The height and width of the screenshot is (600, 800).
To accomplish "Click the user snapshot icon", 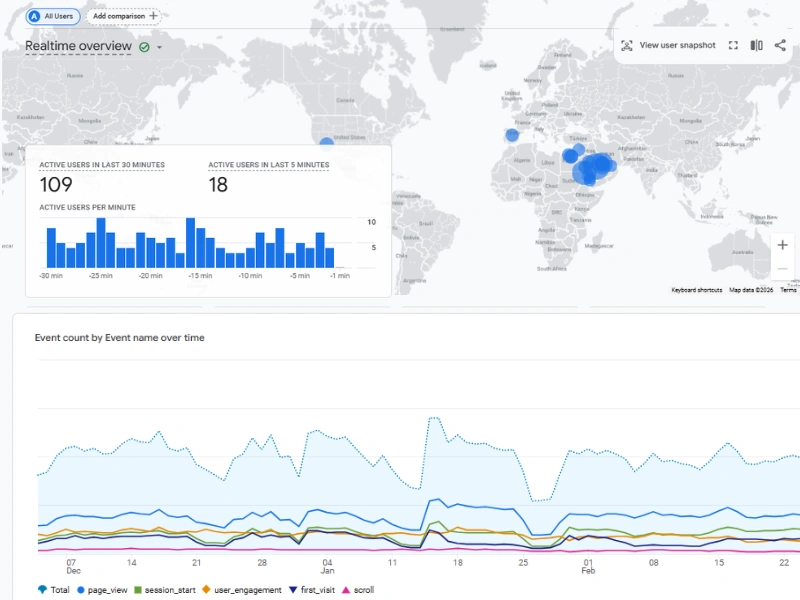I will tap(627, 45).
